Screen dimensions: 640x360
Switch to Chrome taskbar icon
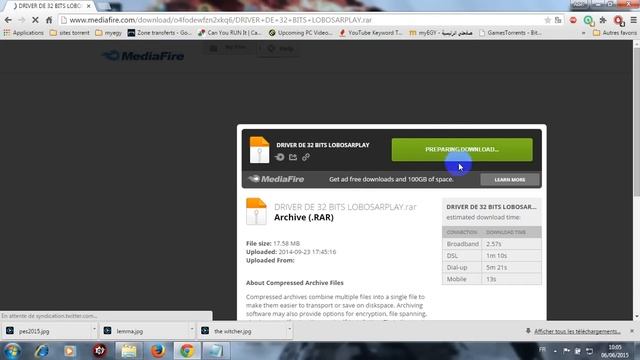(x=187, y=351)
